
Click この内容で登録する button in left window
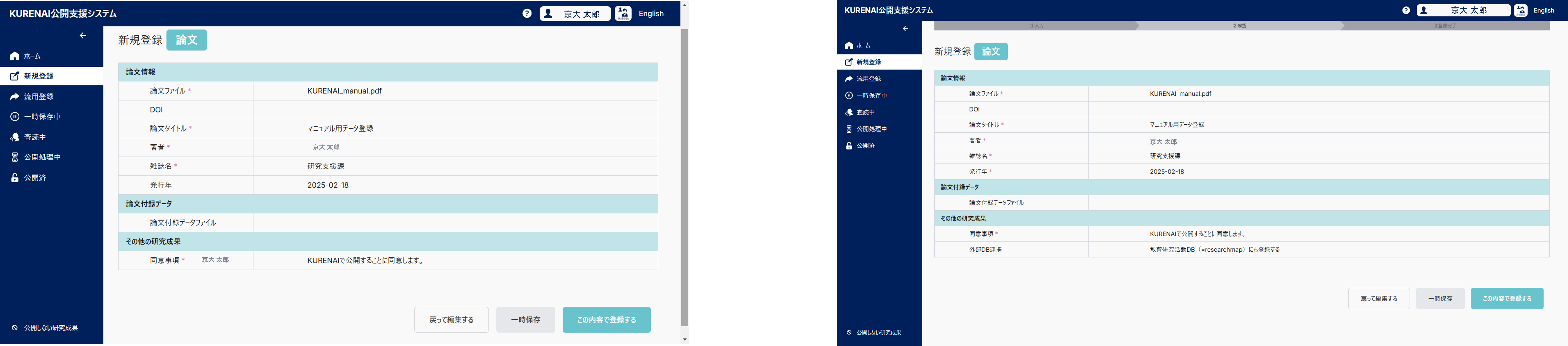pos(606,320)
